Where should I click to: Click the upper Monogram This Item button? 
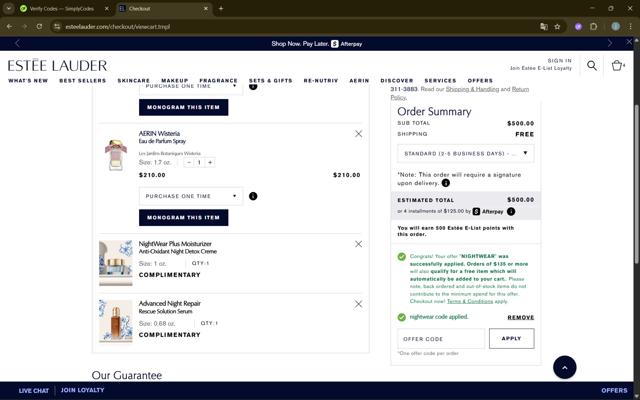184,107
